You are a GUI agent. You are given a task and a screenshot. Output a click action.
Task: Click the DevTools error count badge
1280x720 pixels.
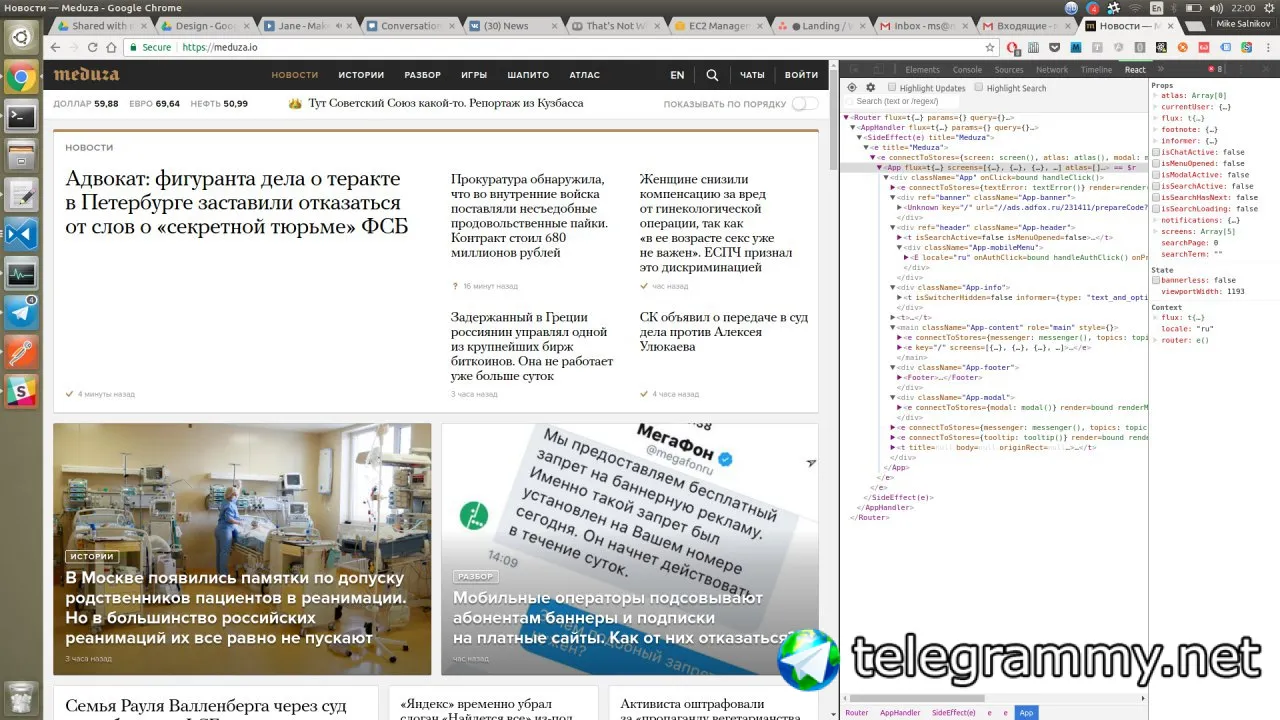pyautogui.click(x=1214, y=69)
